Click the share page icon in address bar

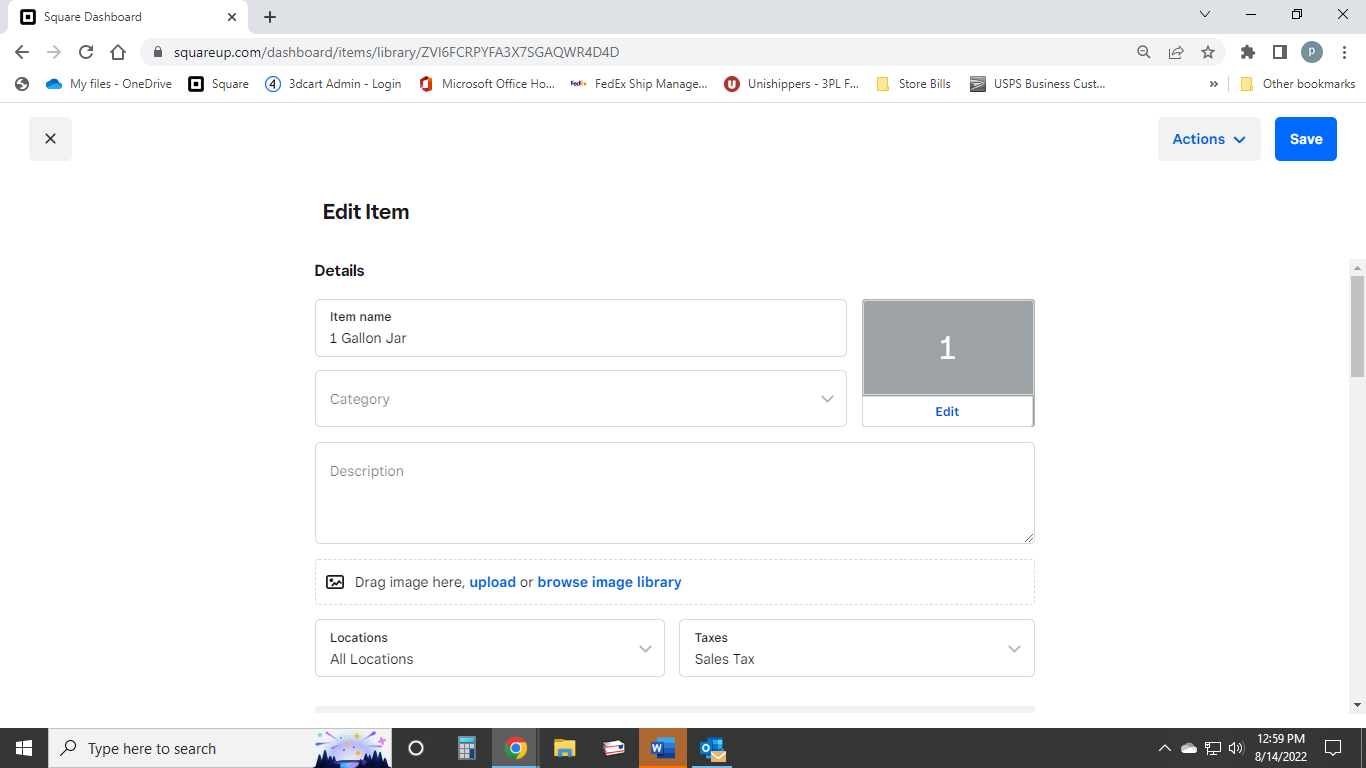[x=1176, y=52]
